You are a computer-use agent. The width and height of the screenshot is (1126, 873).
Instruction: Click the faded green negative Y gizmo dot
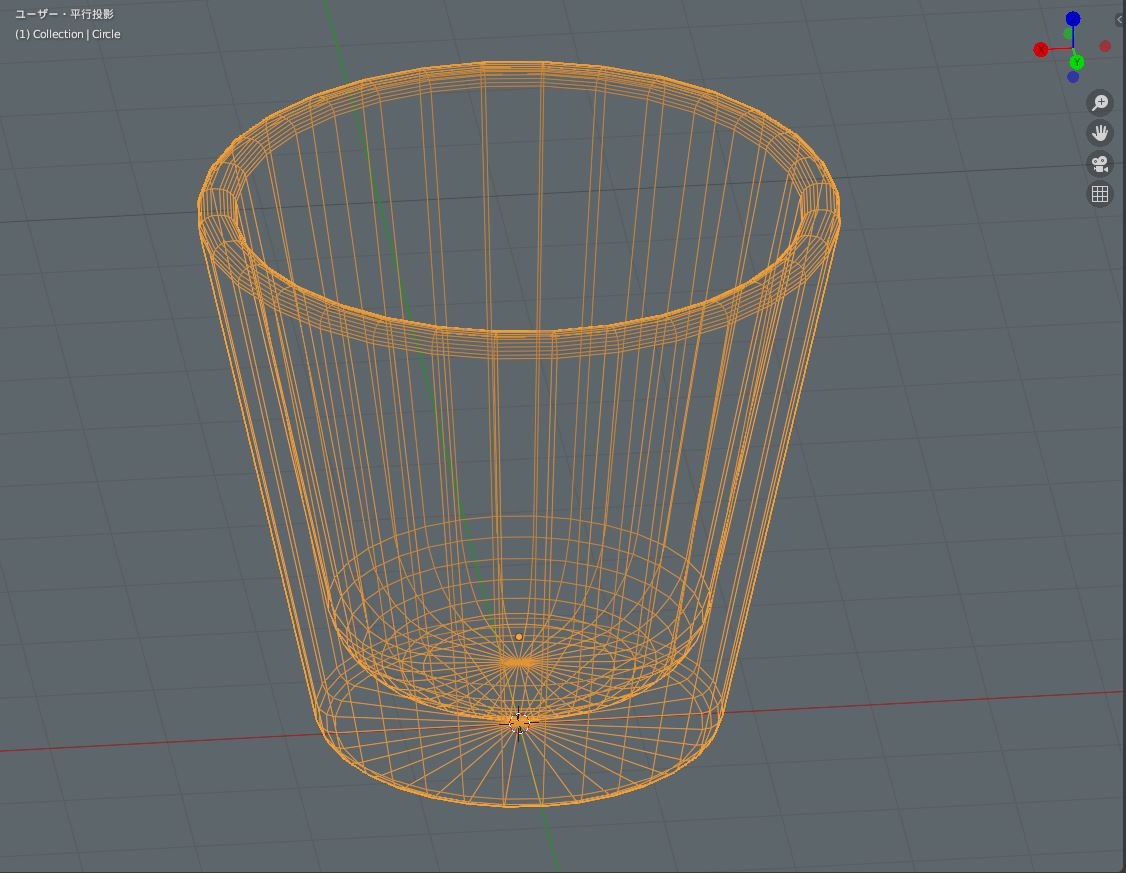pyautogui.click(x=1069, y=34)
